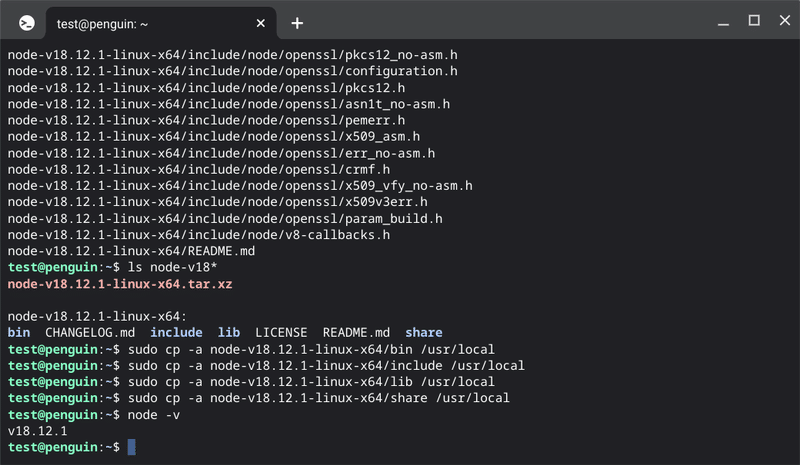Close the terminal window

point(785,20)
